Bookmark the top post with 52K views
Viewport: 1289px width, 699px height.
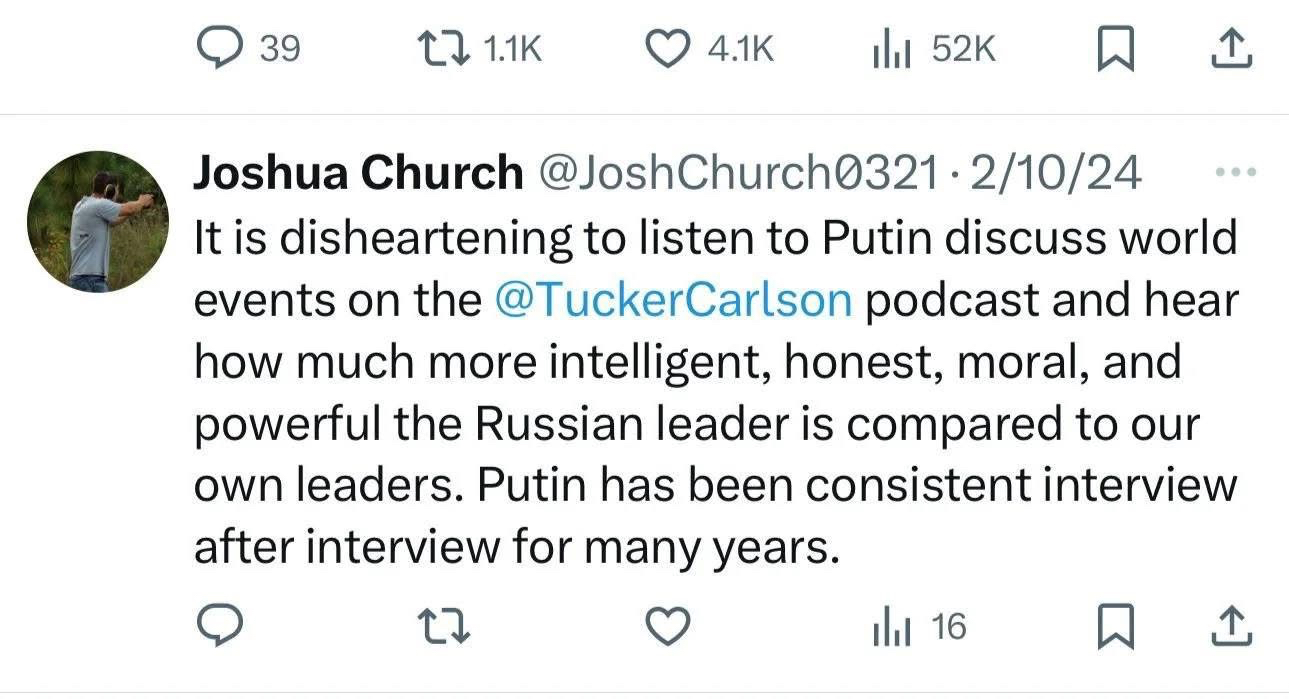(1114, 51)
